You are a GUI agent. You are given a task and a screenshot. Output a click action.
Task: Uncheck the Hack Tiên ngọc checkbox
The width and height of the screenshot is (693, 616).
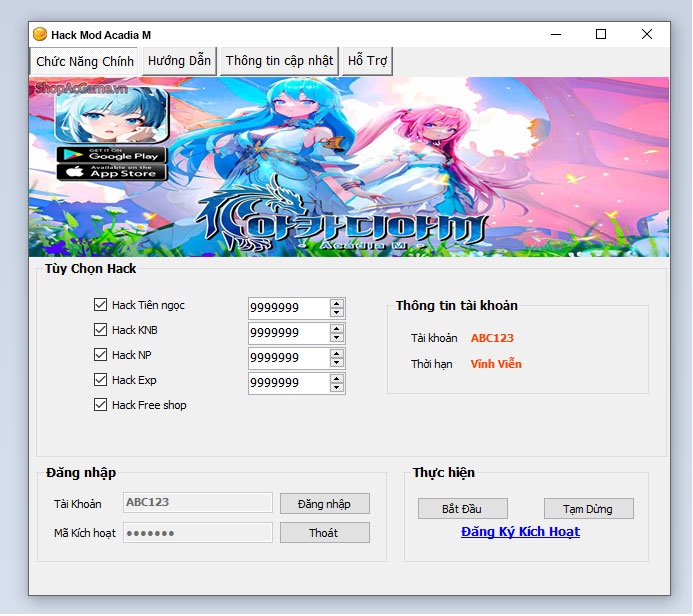(100, 304)
